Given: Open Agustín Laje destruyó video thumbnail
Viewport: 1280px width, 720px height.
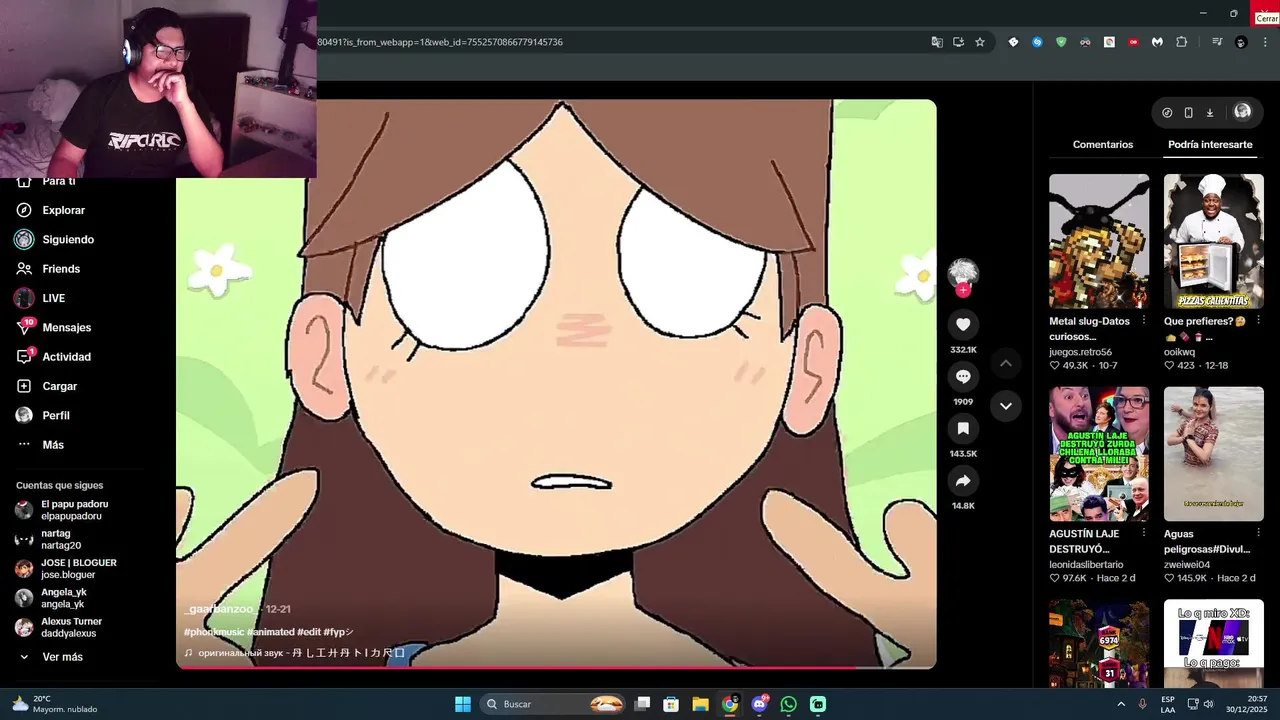Looking at the screenshot, I should 1099,454.
